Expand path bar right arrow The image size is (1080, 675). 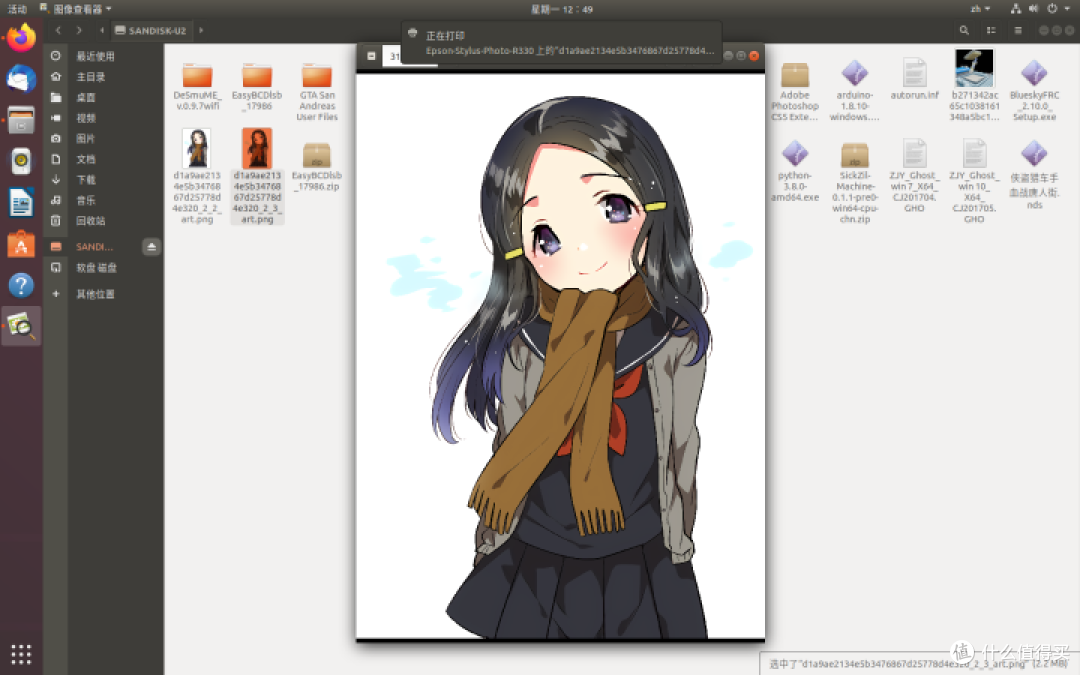pyautogui.click(x=201, y=30)
